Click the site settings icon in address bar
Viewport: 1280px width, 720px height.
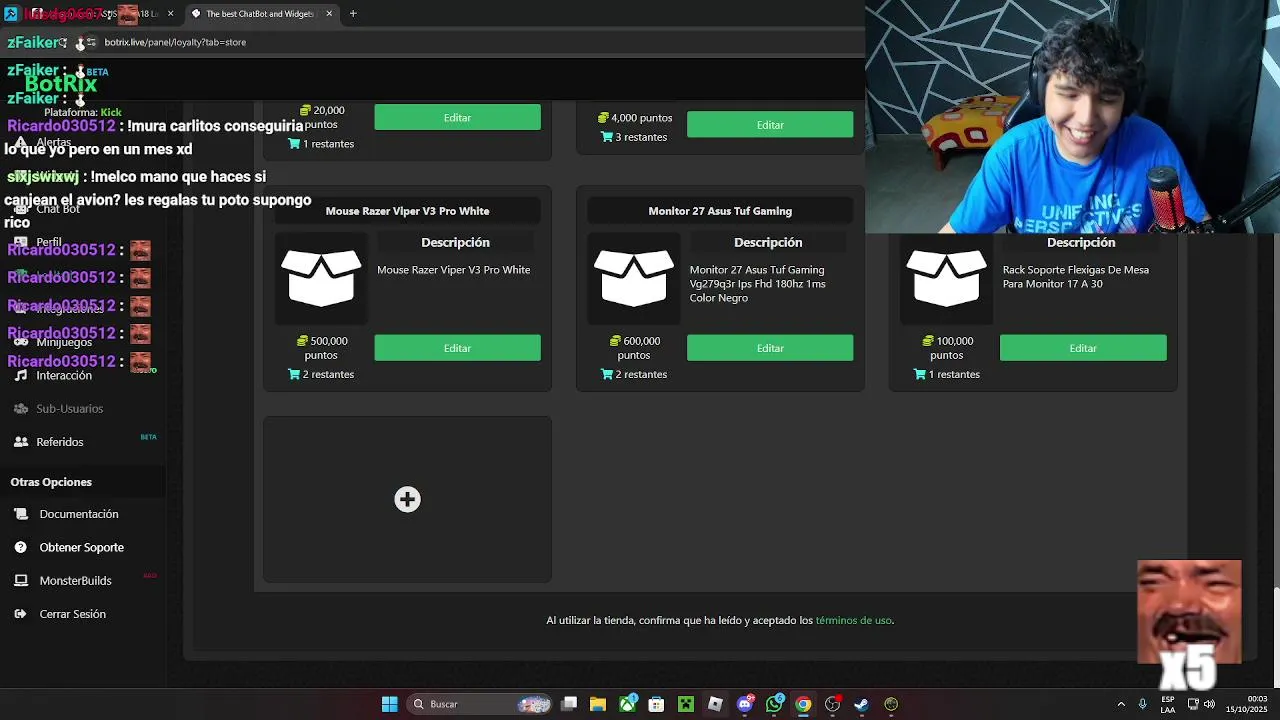(x=91, y=42)
